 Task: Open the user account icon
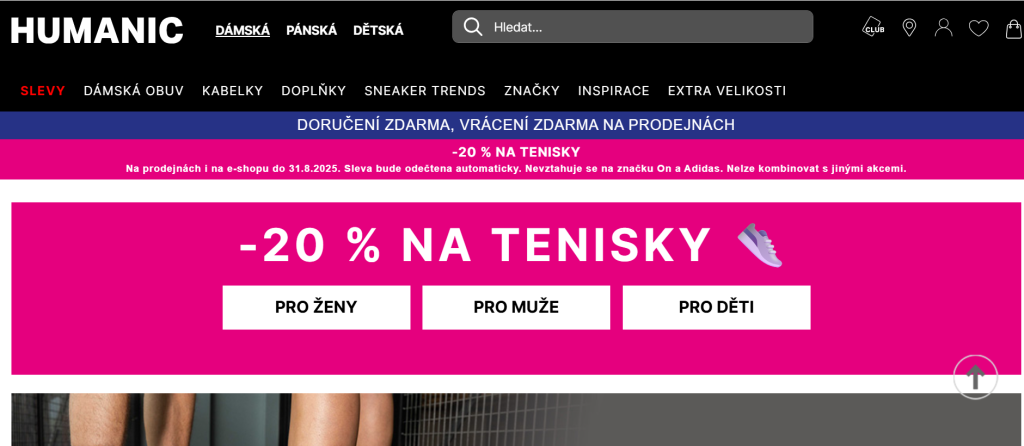(944, 27)
